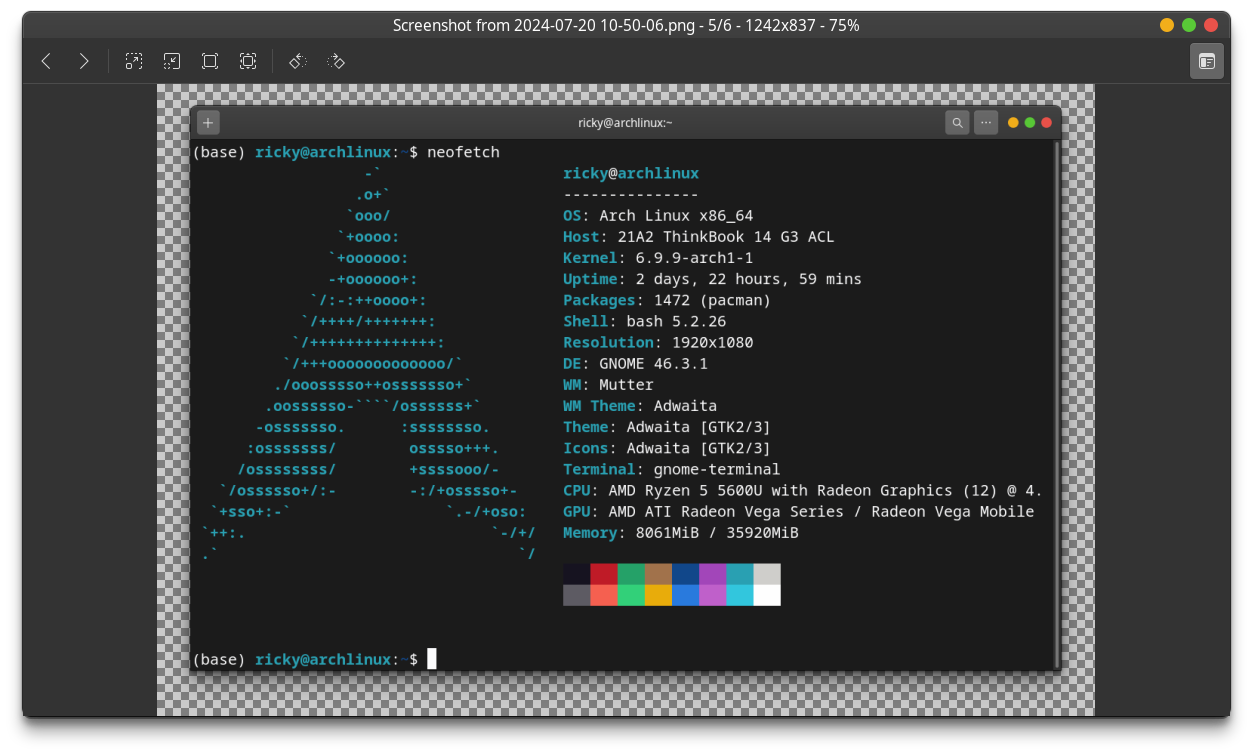This screenshot has height=755, width=1253.
Task: Go to the previous image
Action: point(46,61)
